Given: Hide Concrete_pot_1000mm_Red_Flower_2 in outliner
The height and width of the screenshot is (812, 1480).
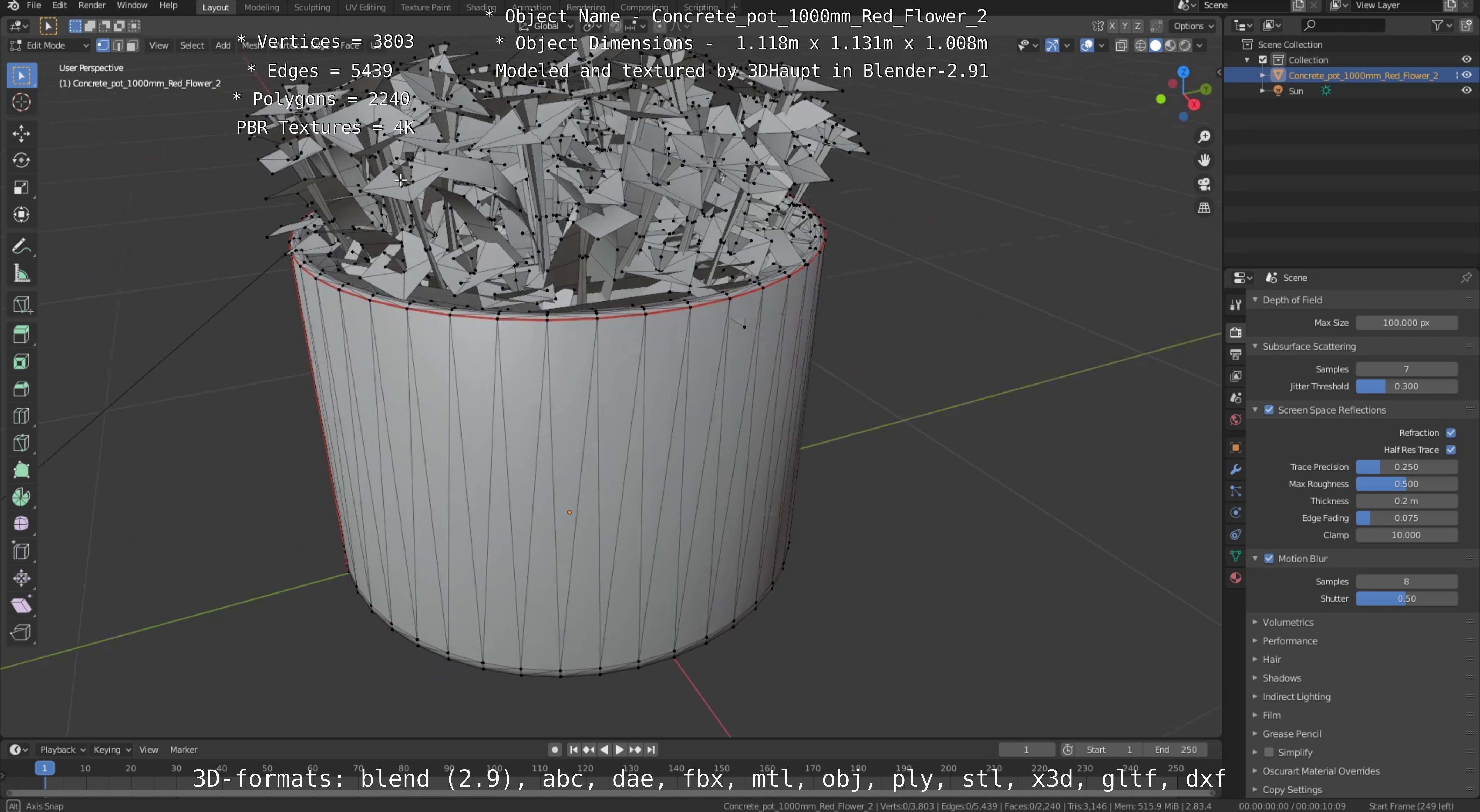Looking at the screenshot, I should click(x=1466, y=75).
